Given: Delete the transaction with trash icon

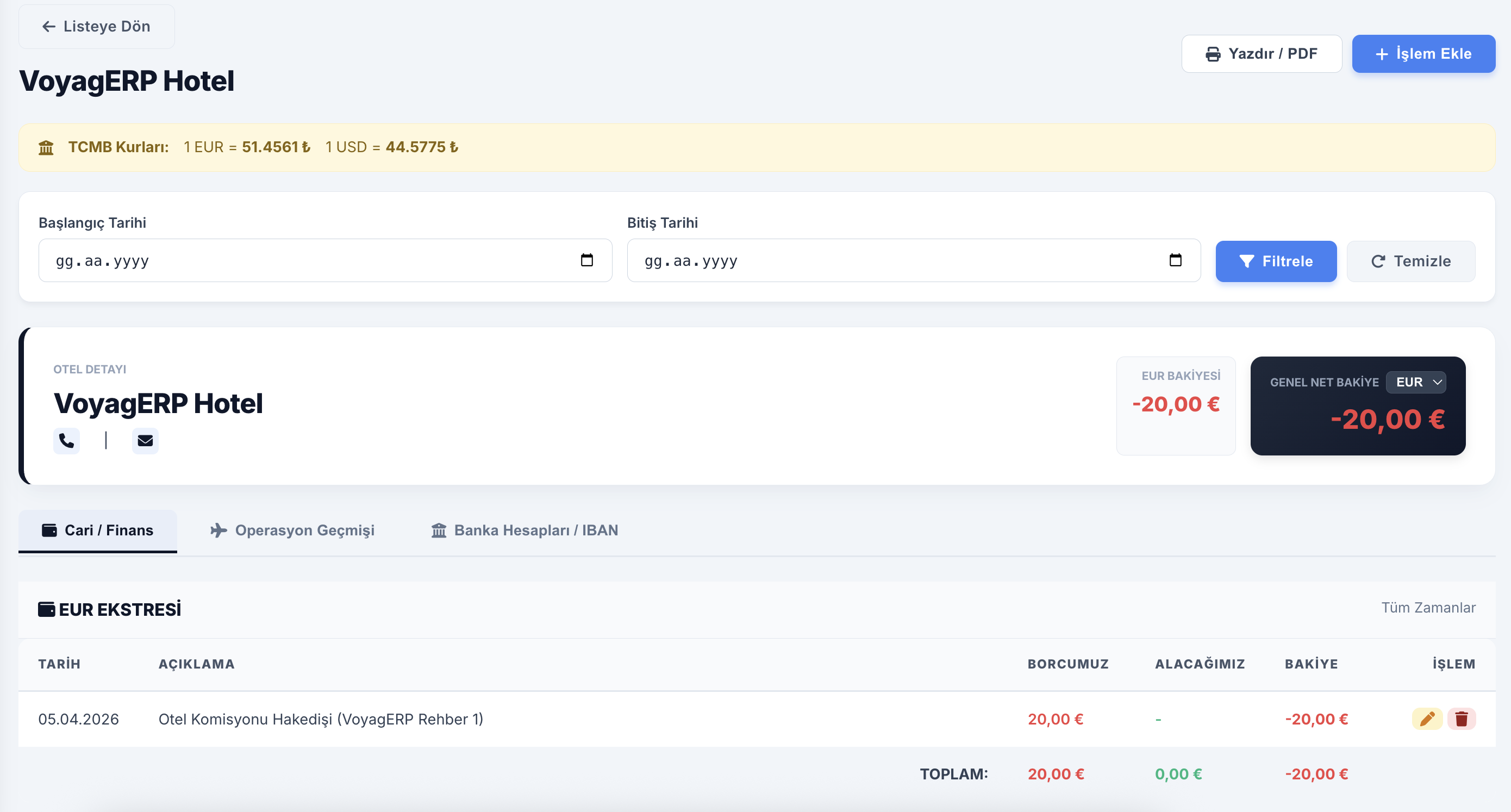Looking at the screenshot, I should click(x=1461, y=719).
